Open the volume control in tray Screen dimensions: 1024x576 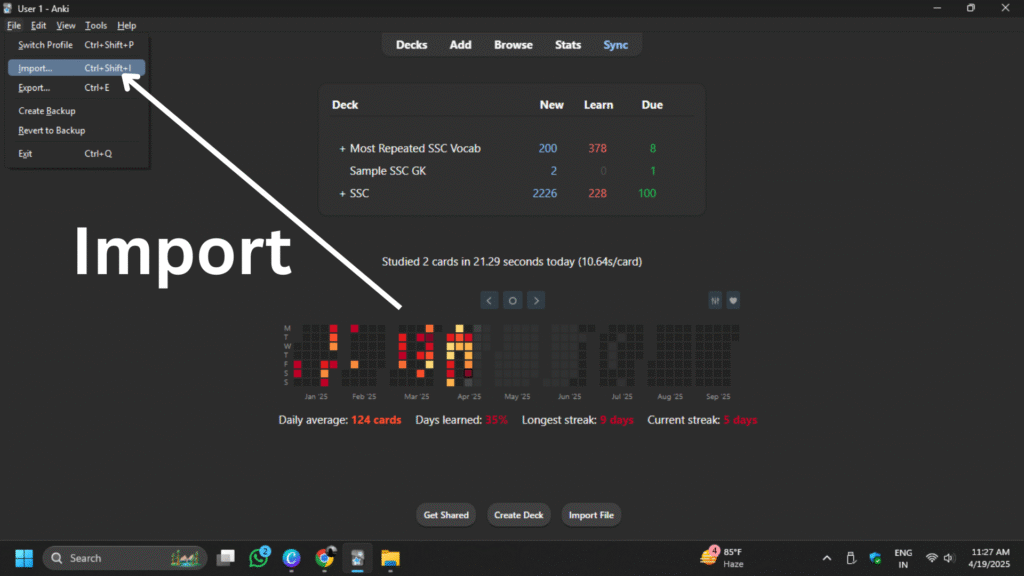click(949, 558)
